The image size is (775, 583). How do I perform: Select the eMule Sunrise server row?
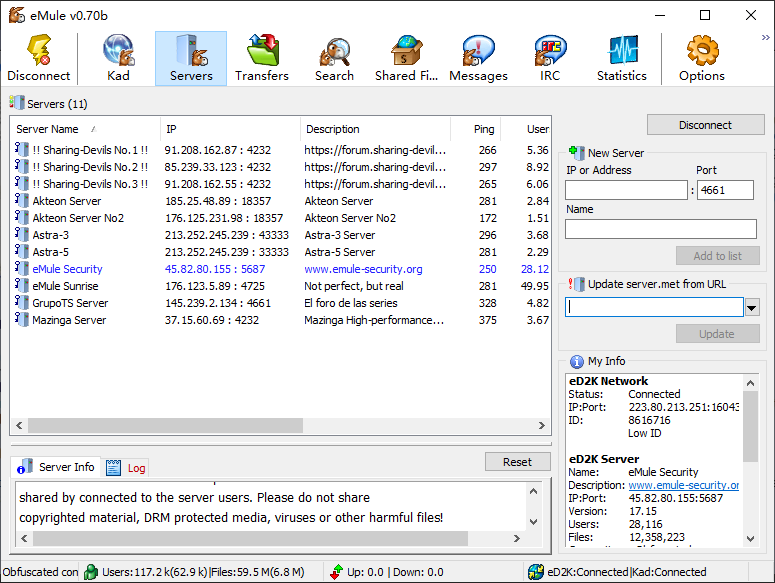(66, 286)
